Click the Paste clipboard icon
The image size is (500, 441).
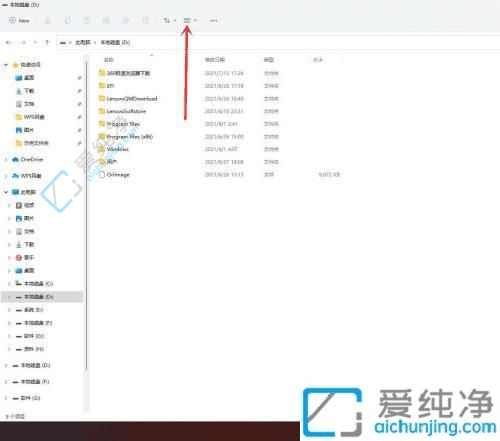click(87, 21)
